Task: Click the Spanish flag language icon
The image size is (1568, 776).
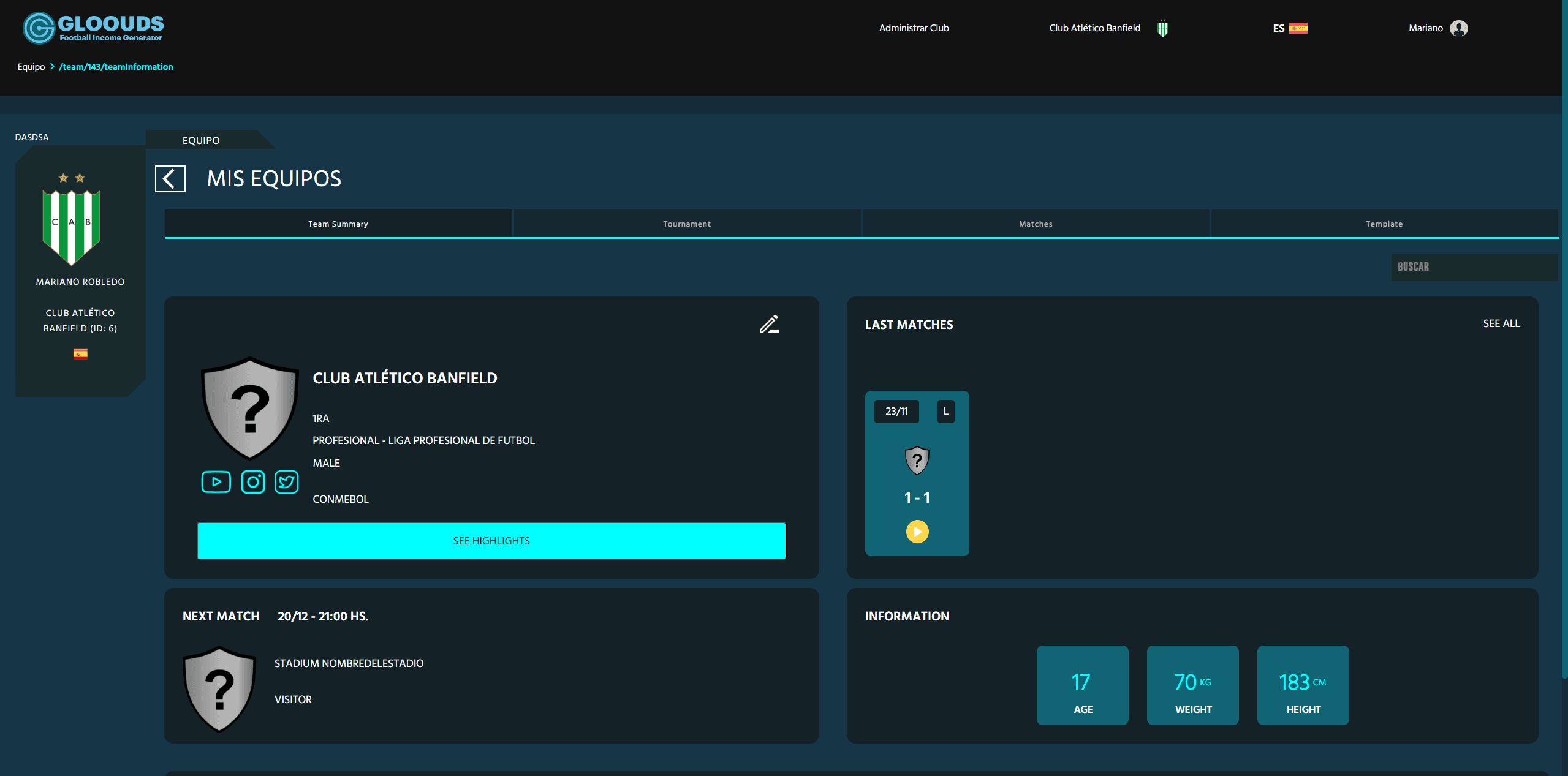Action: 1298,28
